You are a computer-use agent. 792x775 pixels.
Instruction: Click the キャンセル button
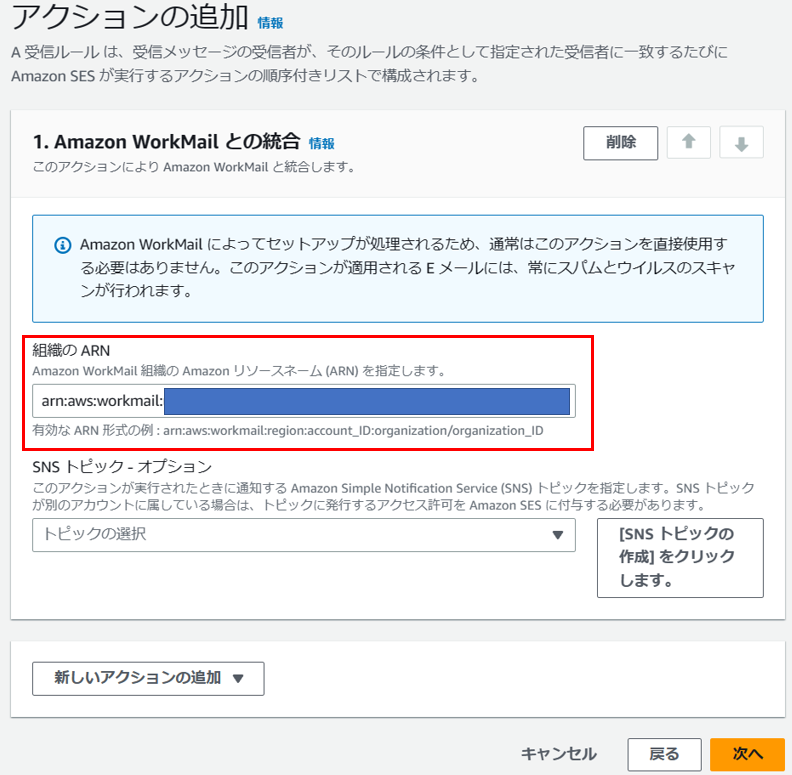[x=559, y=754]
